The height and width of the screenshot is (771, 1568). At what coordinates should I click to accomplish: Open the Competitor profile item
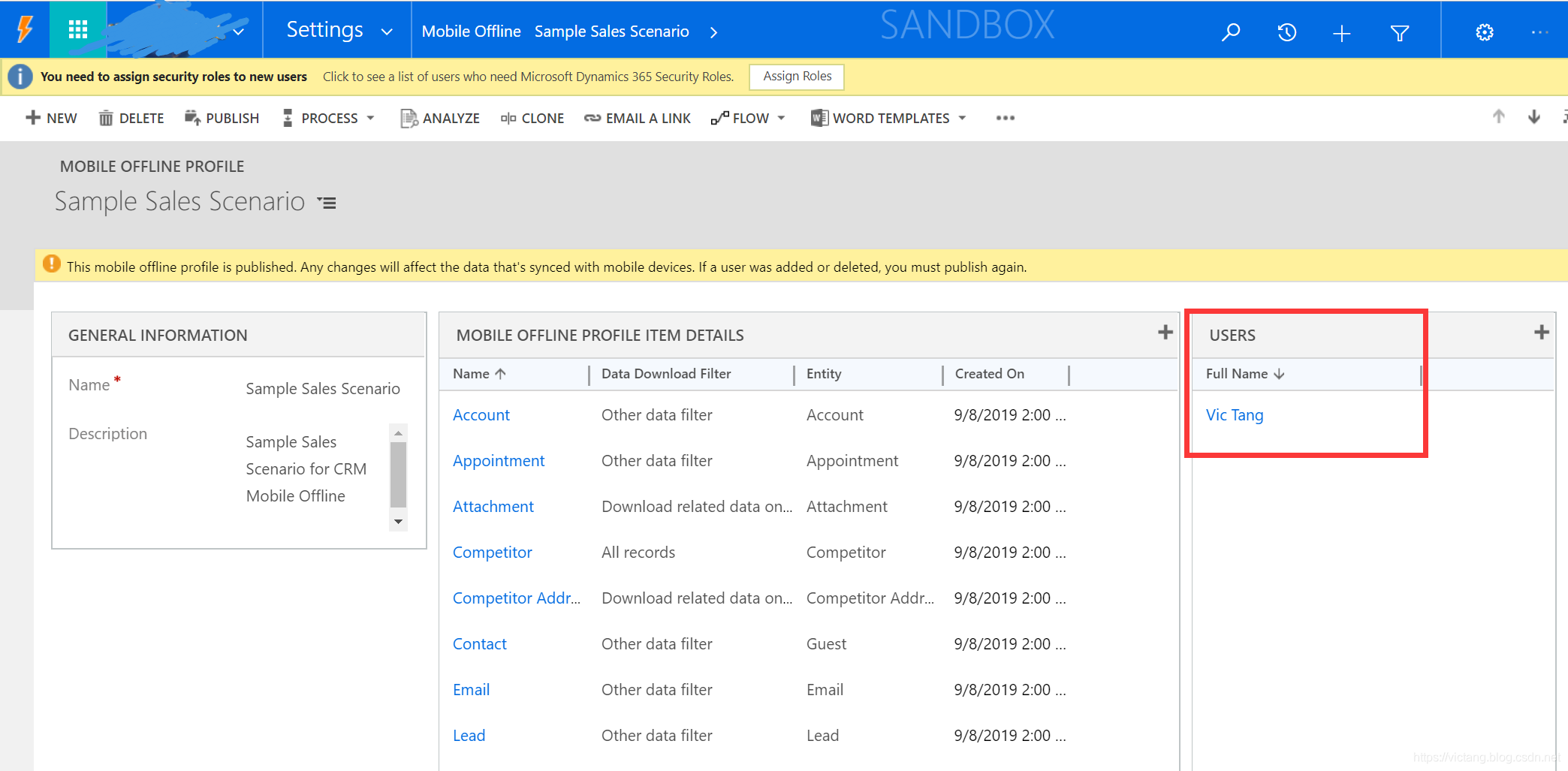pos(493,553)
